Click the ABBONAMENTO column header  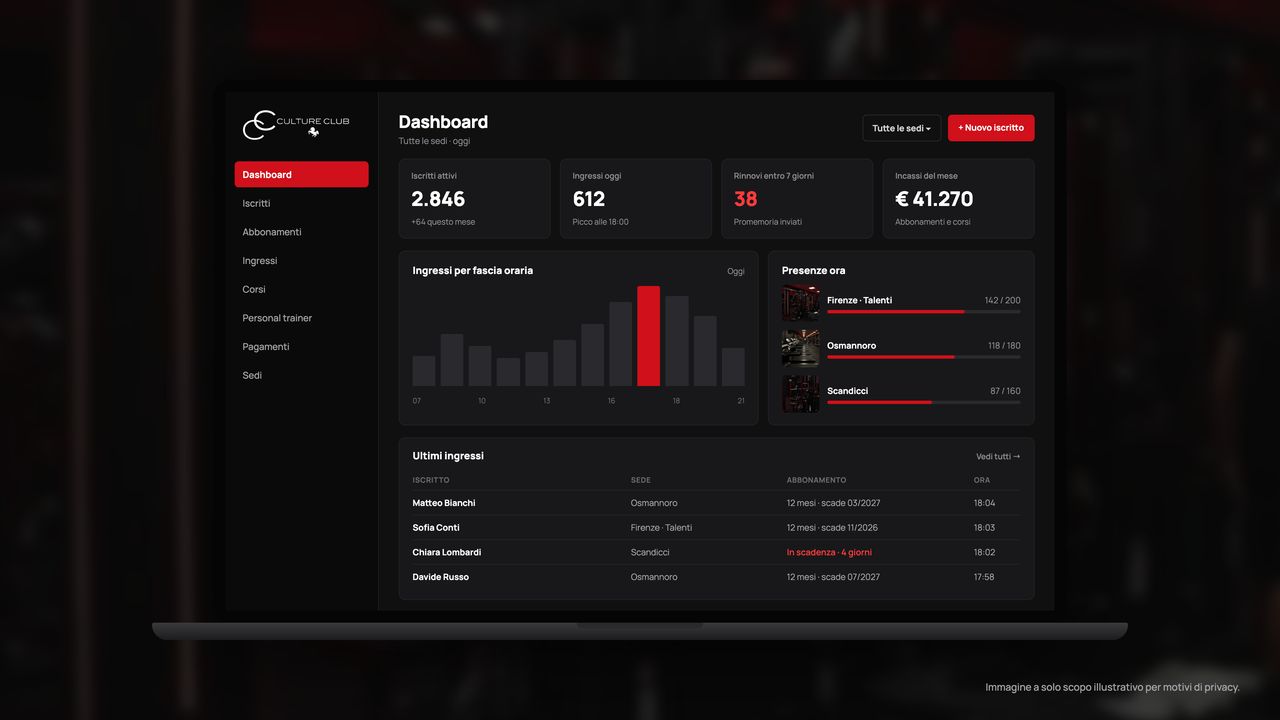816,480
